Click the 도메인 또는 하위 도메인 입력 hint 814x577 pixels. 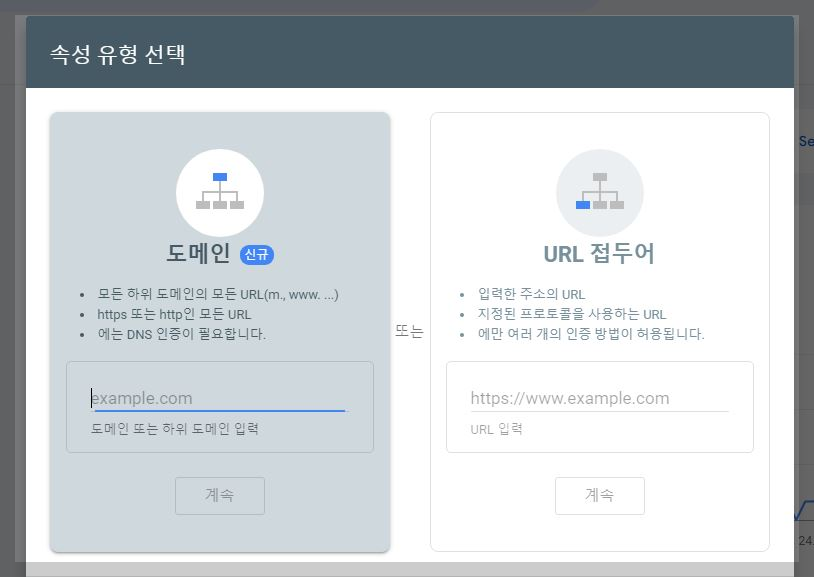[175, 429]
